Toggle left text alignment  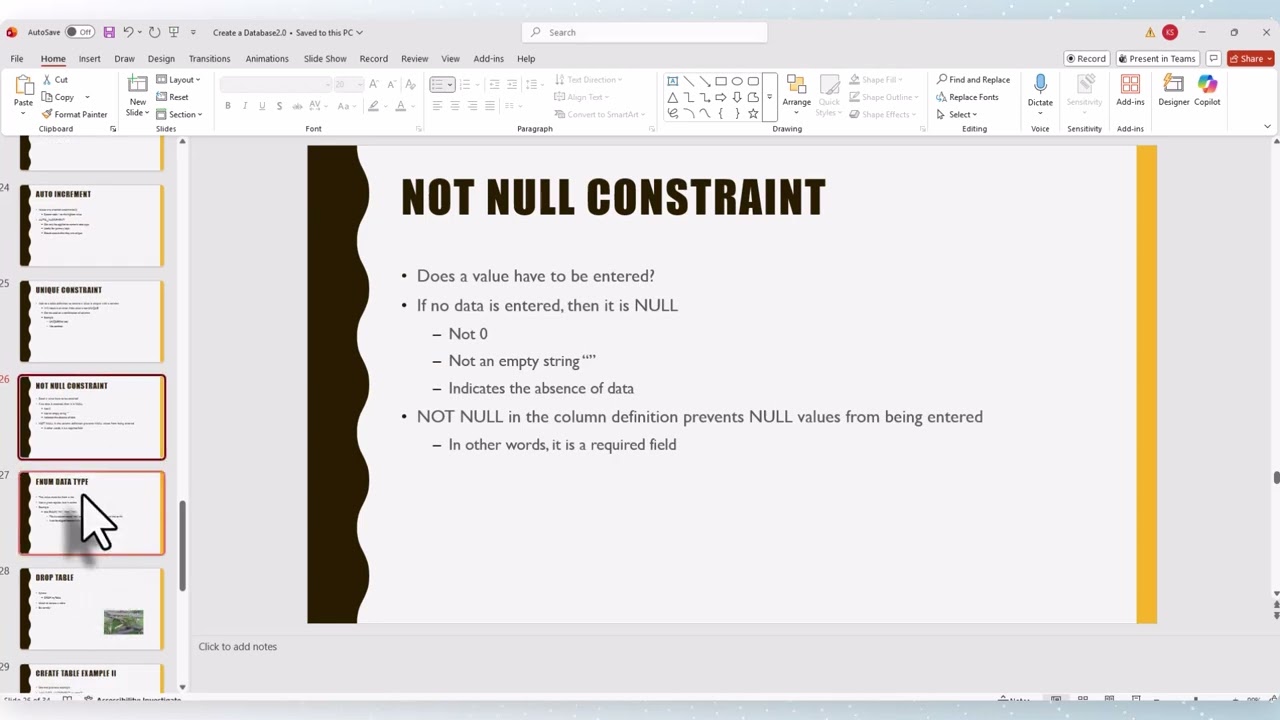pos(437,106)
